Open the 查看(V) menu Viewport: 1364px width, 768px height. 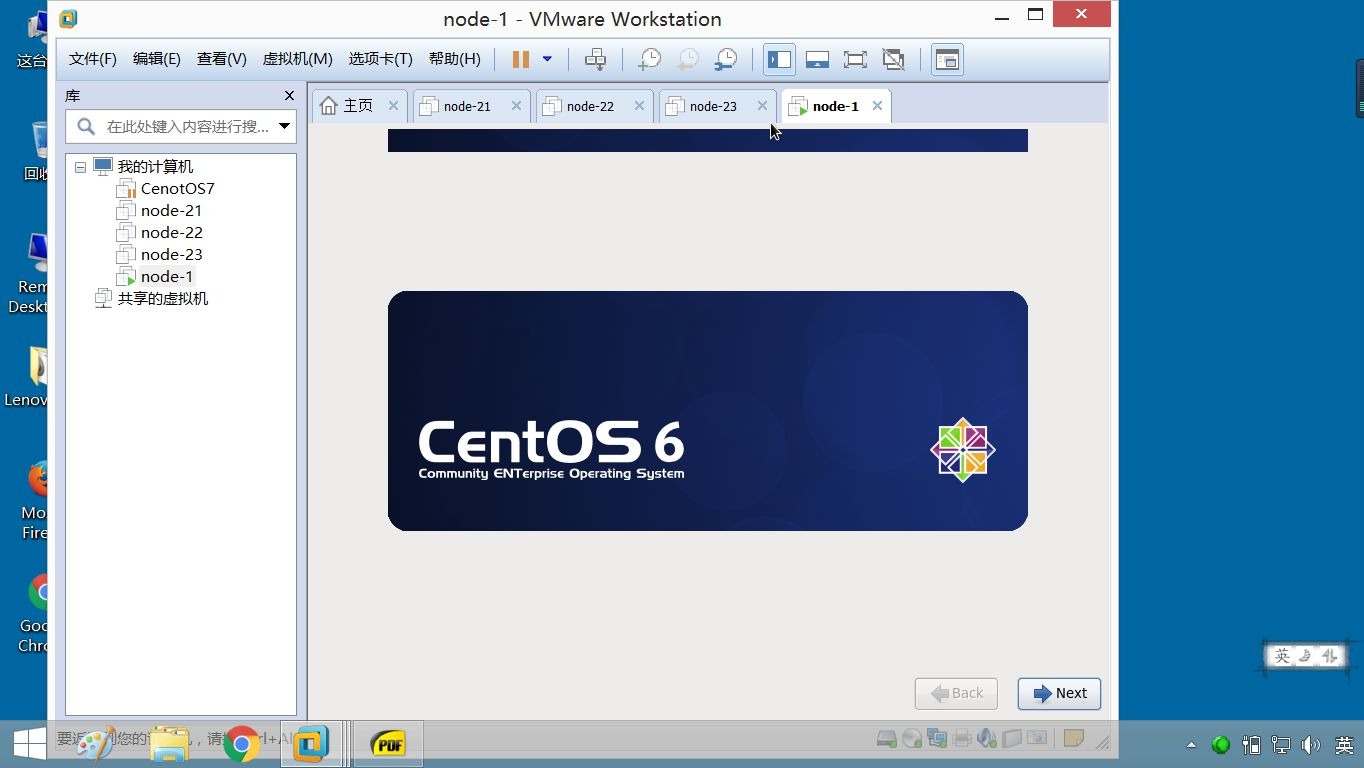(x=222, y=59)
